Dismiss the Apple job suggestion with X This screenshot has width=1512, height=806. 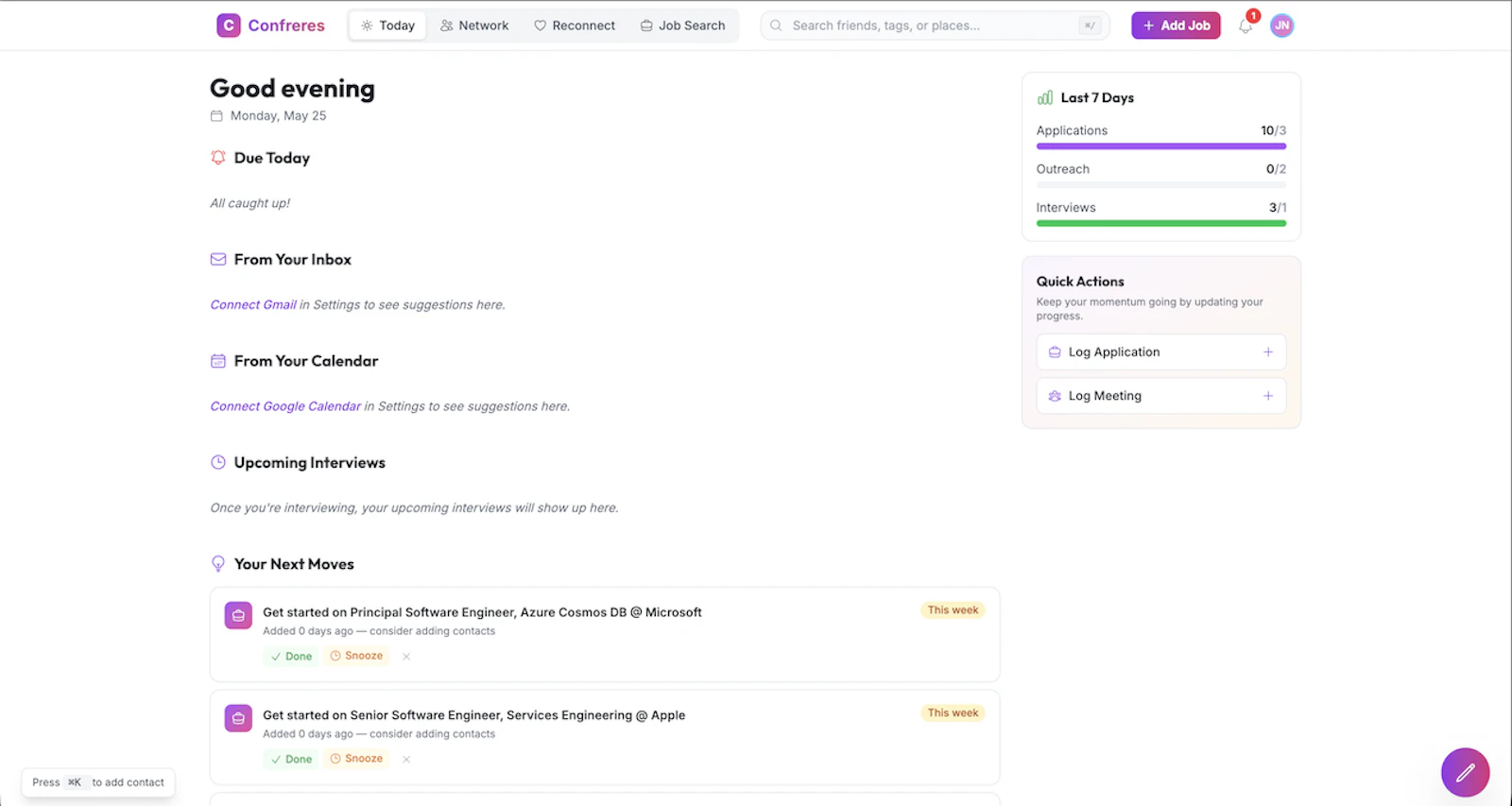coord(406,759)
